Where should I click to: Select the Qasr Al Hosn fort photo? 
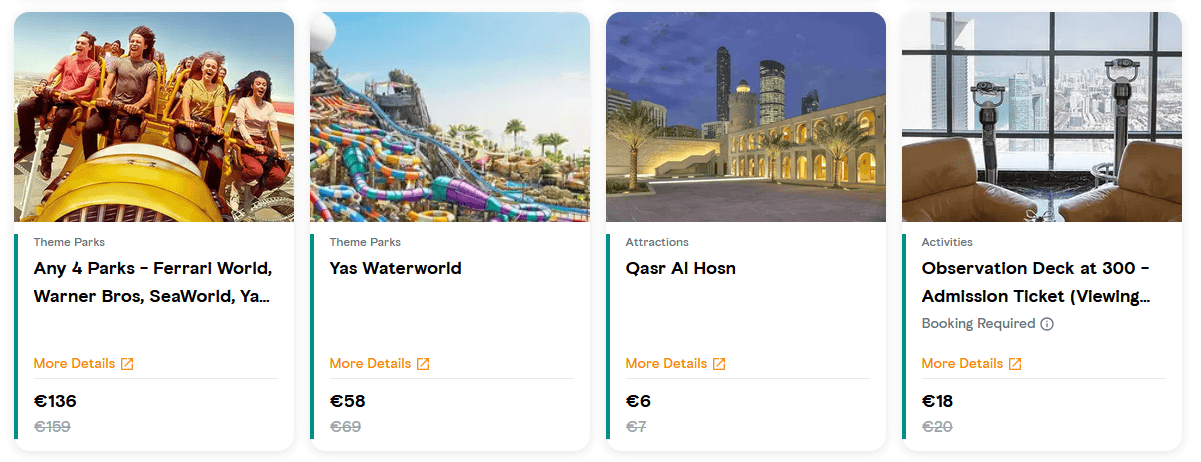746,117
